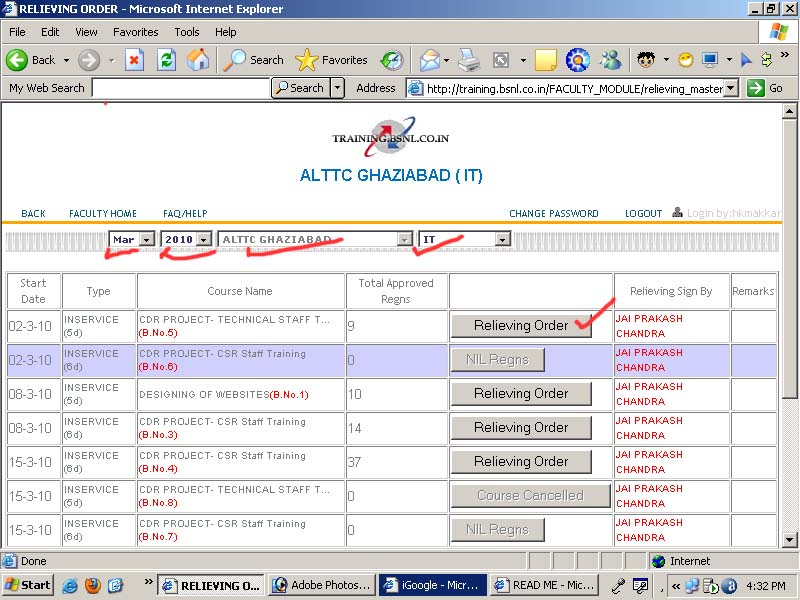The image size is (800, 600).
Task: Click Relieving Order for B.No.5 course
Action: tap(521, 326)
